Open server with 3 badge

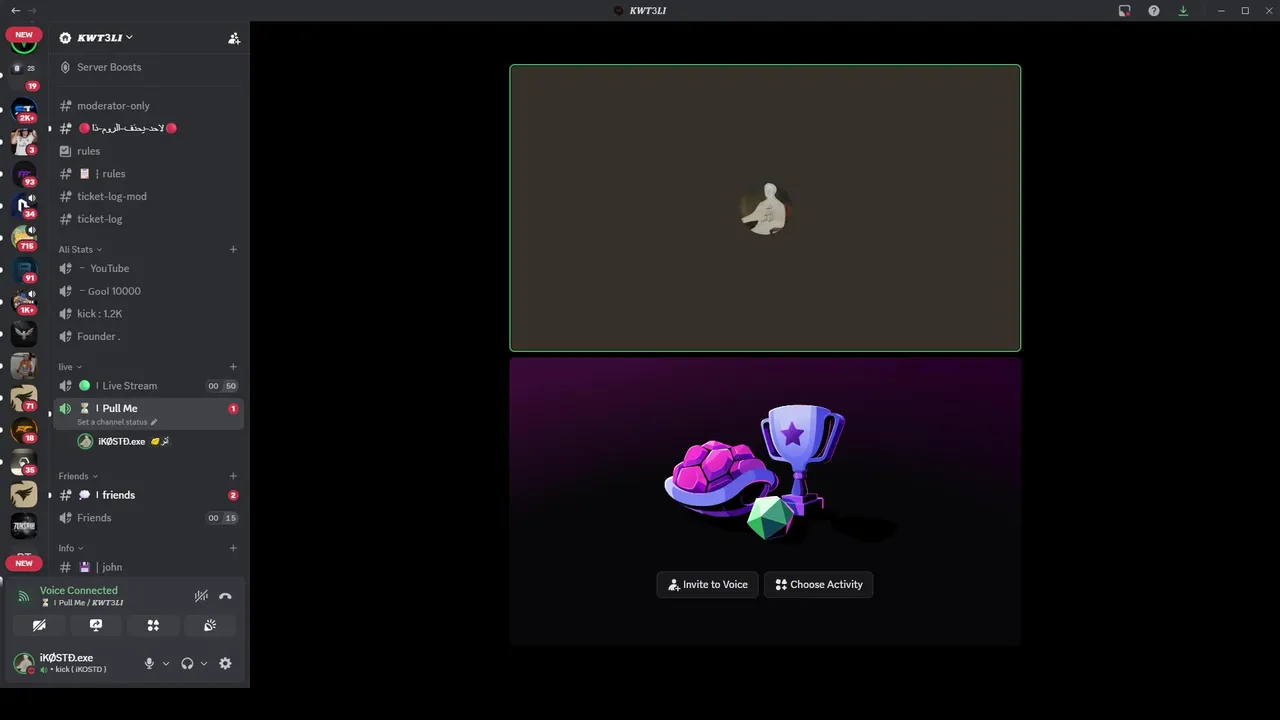[x=24, y=142]
